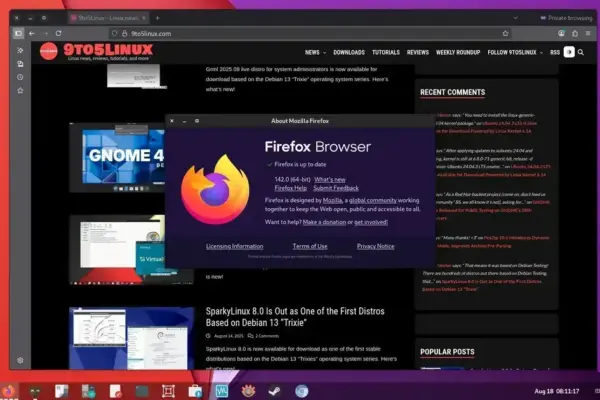The width and height of the screenshot is (600, 400).
Task: Reload the 9to5linux.com page
Action: tap(59, 33)
